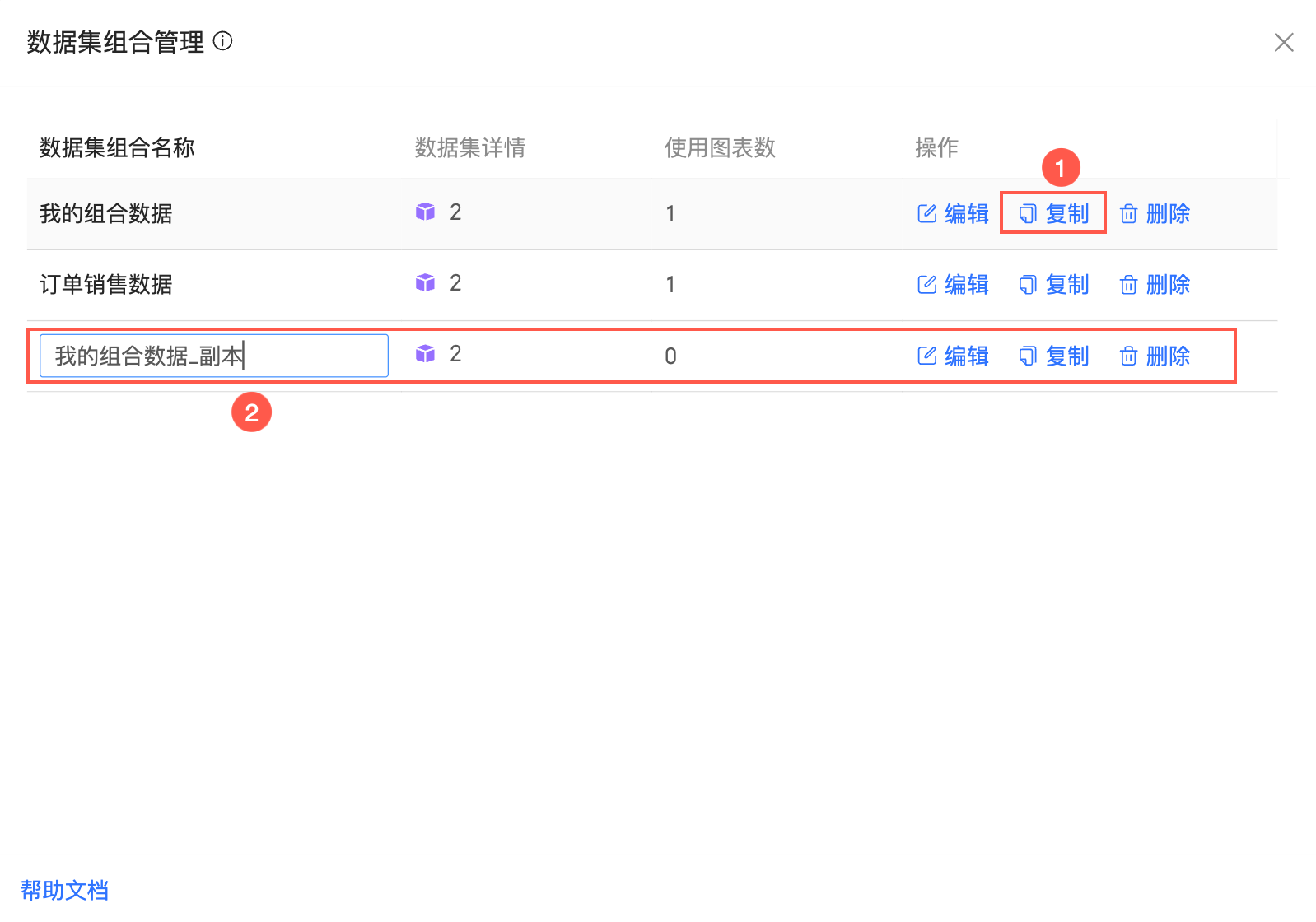Click the 数据集组合管理 dialog title
Screen dimensions: 1316x922
pyautogui.click(x=115, y=42)
